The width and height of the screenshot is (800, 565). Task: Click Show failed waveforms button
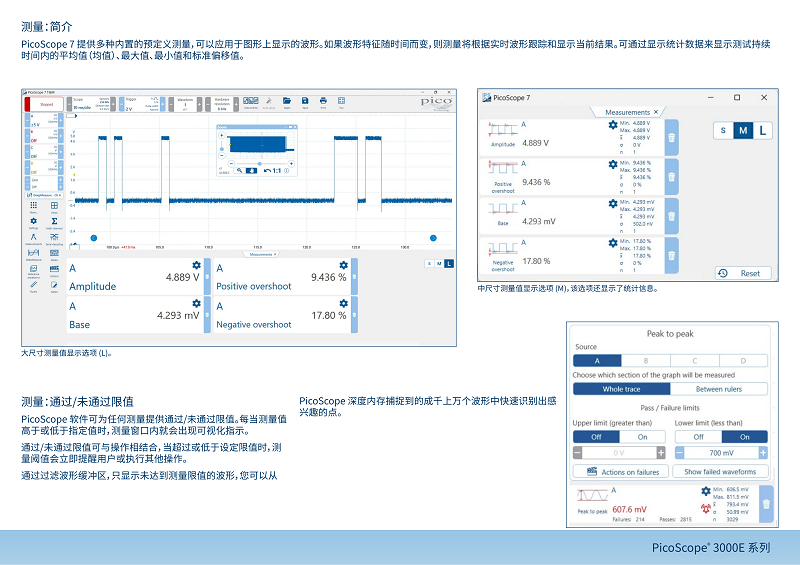click(720, 472)
